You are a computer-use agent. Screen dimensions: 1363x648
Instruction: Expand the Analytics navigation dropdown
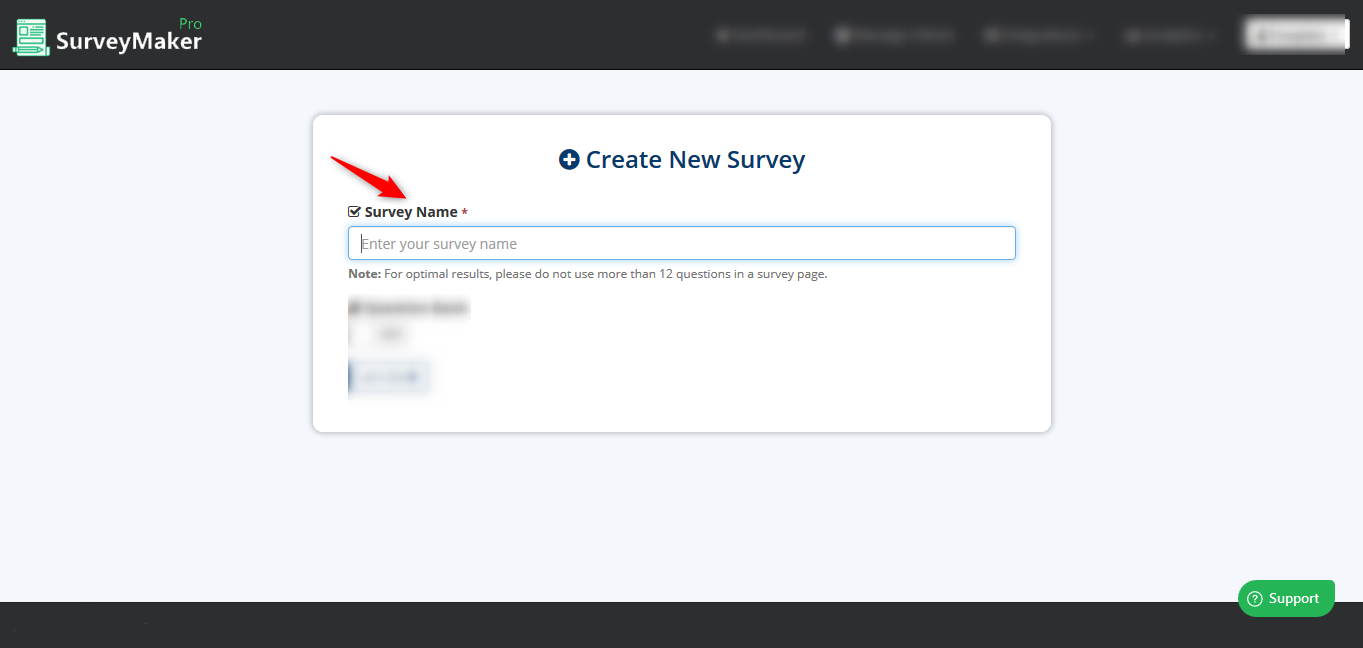[1170, 34]
